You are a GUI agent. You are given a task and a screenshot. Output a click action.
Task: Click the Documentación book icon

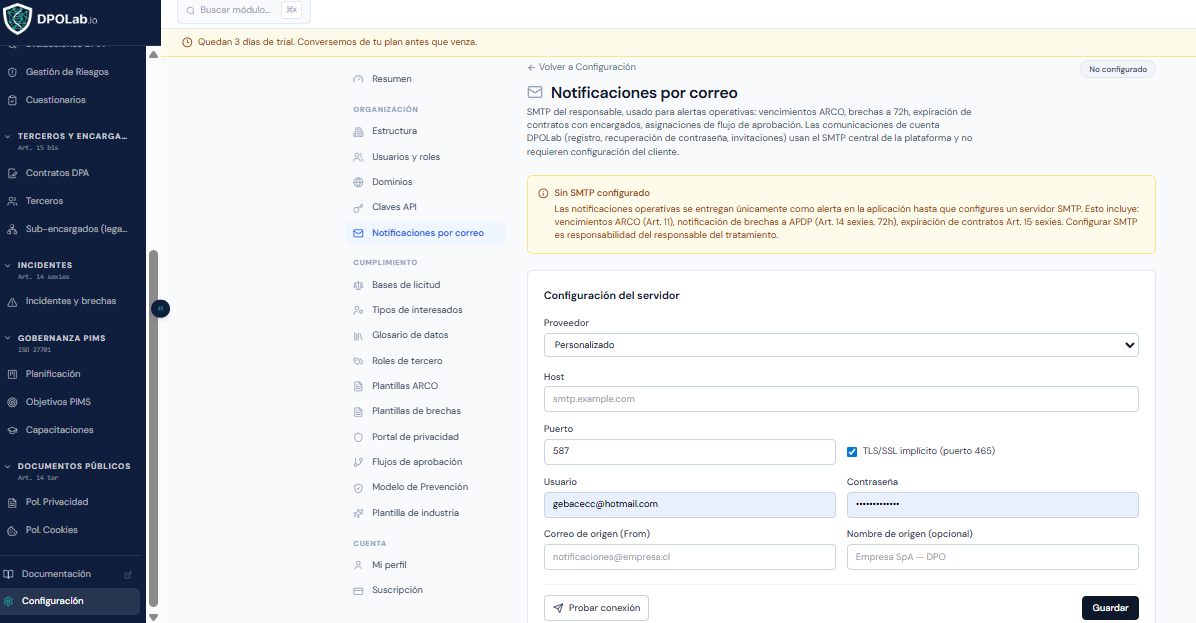pyautogui.click(x=8, y=574)
